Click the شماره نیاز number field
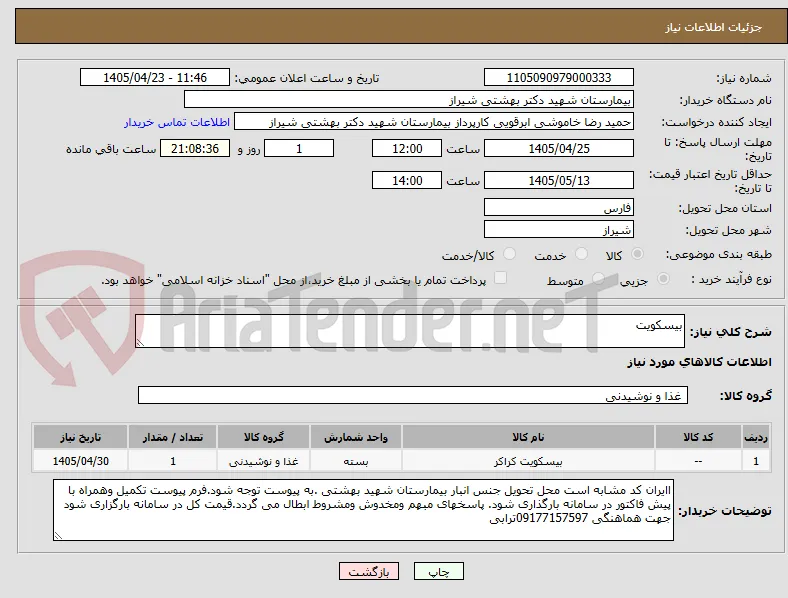The image size is (788, 598). click(558, 77)
